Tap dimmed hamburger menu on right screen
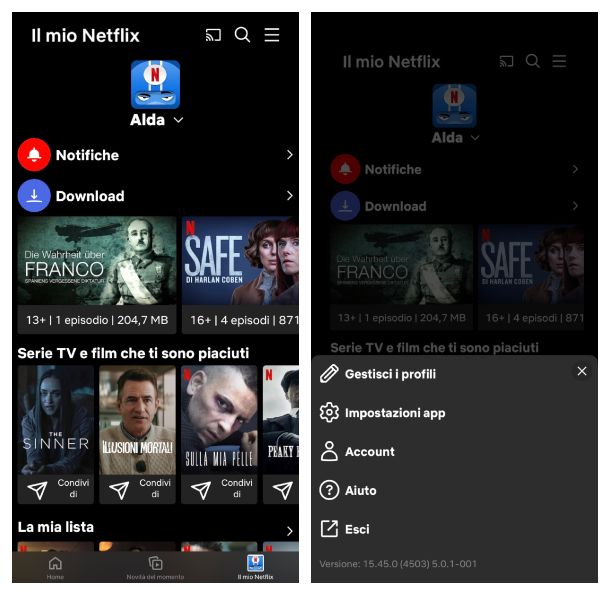 click(x=559, y=61)
